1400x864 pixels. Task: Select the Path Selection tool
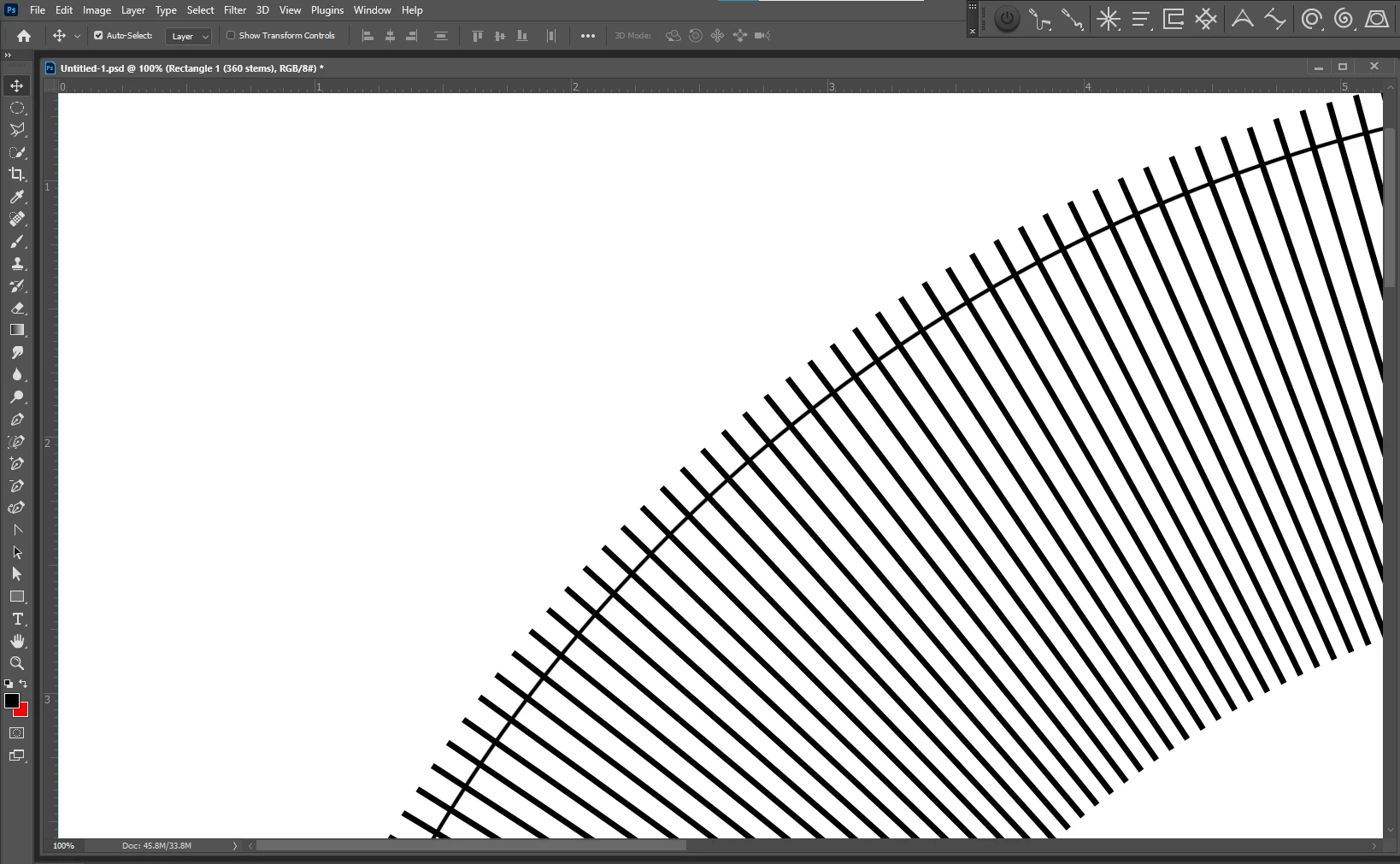click(17, 552)
